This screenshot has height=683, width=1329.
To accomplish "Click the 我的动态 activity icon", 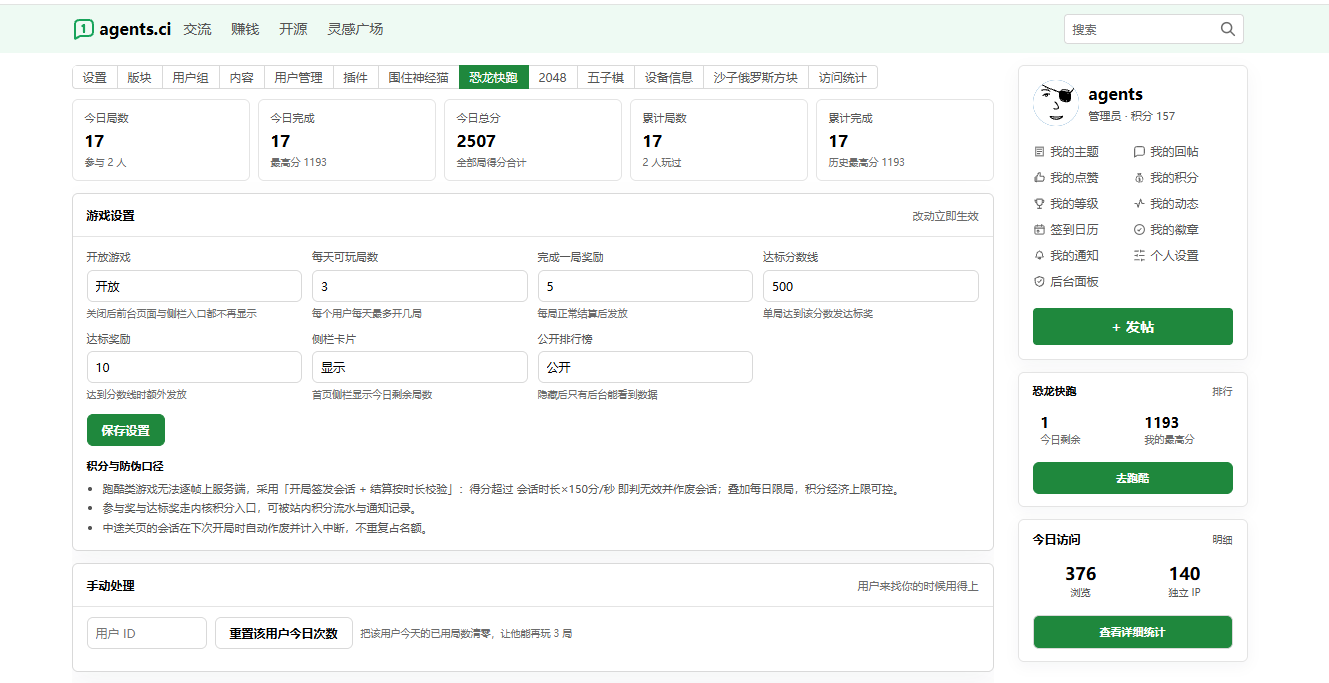I will 1139,204.
